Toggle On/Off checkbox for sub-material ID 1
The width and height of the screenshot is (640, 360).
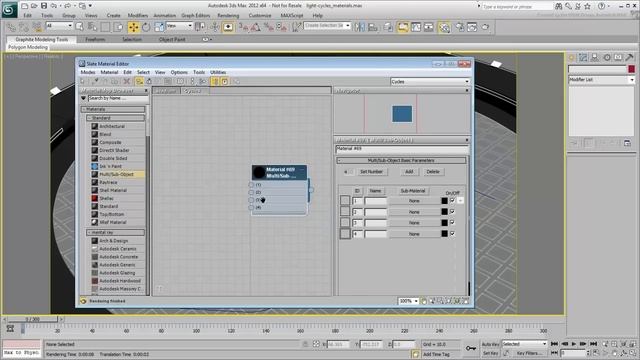coord(452,200)
